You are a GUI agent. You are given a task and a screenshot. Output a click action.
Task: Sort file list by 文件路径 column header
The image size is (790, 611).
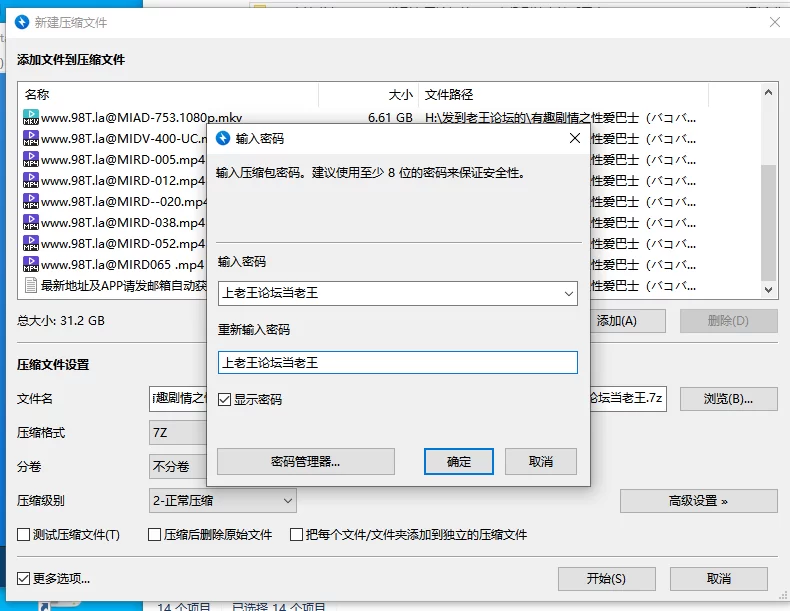click(x=563, y=95)
